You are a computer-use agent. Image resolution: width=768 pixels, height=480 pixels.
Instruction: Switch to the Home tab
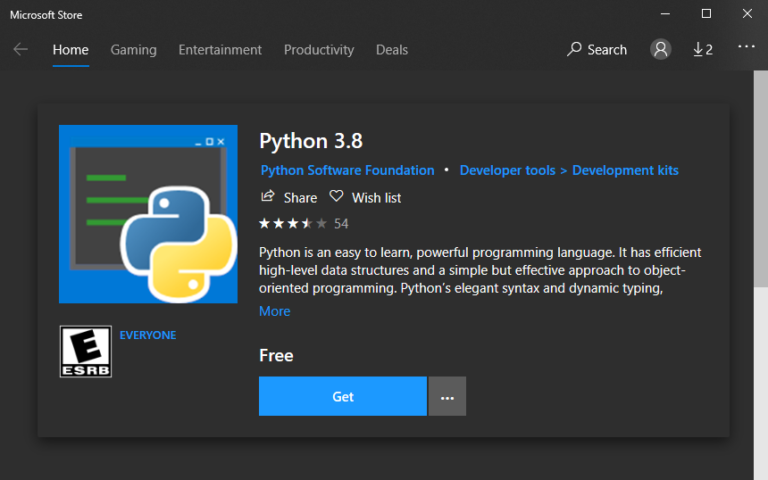(70, 49)
